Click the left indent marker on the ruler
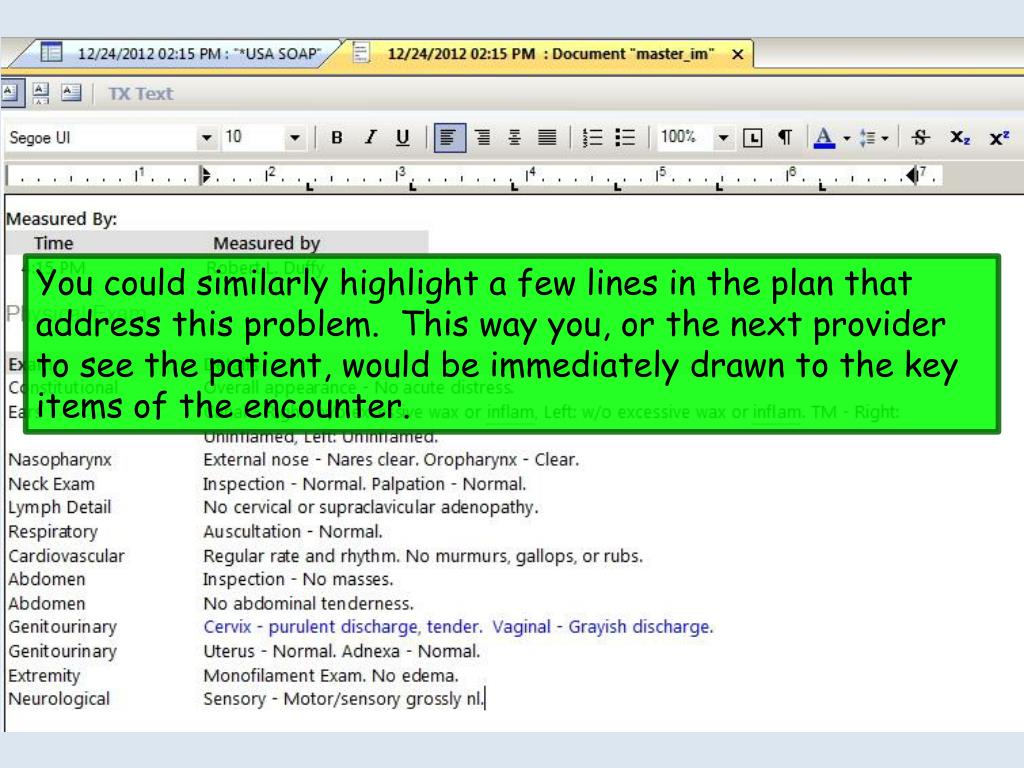1024x768 pixels. pyautogui.click(x=206, y=175)
